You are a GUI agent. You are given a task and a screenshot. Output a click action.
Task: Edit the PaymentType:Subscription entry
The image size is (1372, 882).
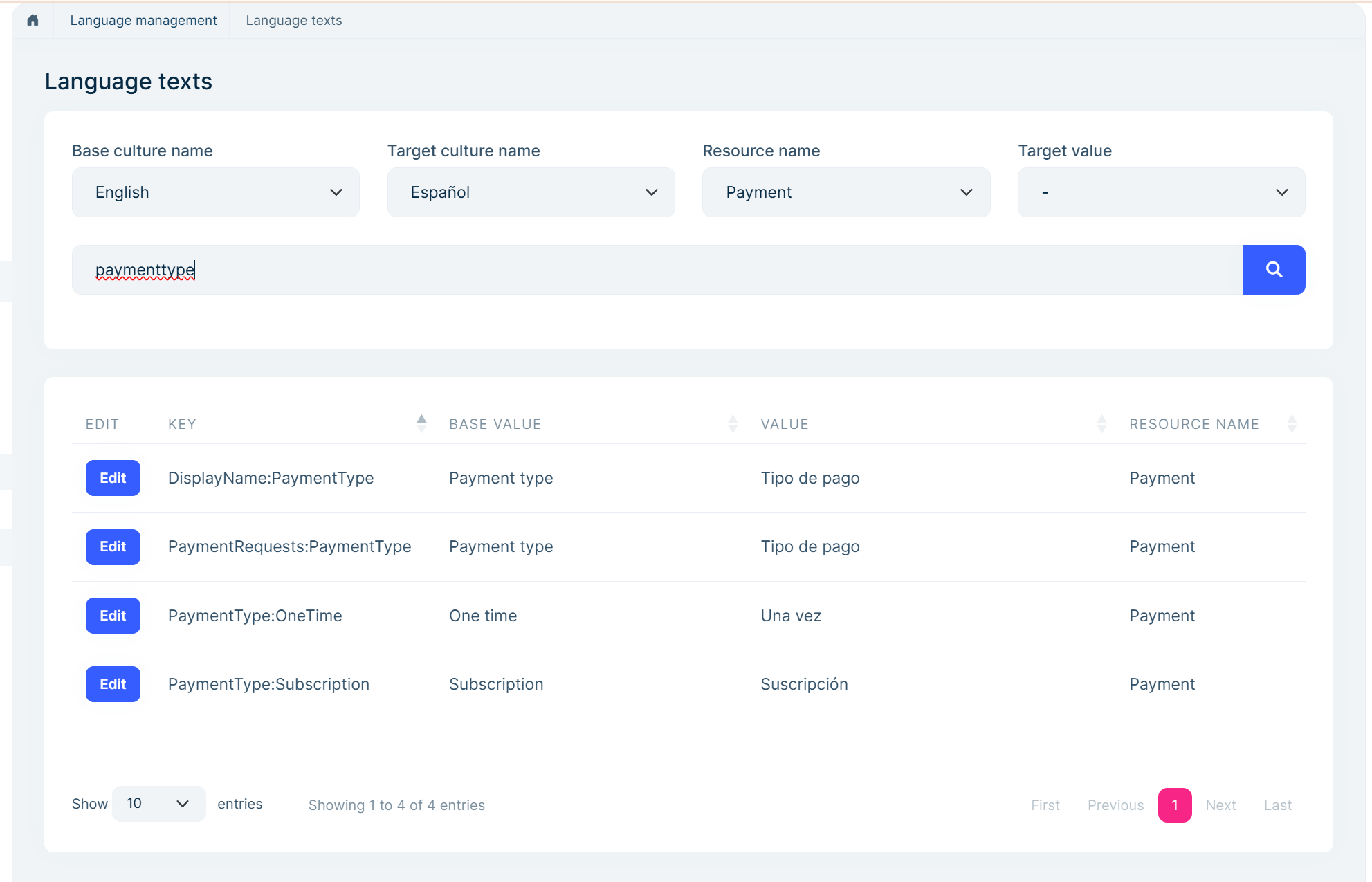pyautogui.click(x=113, y=684)
